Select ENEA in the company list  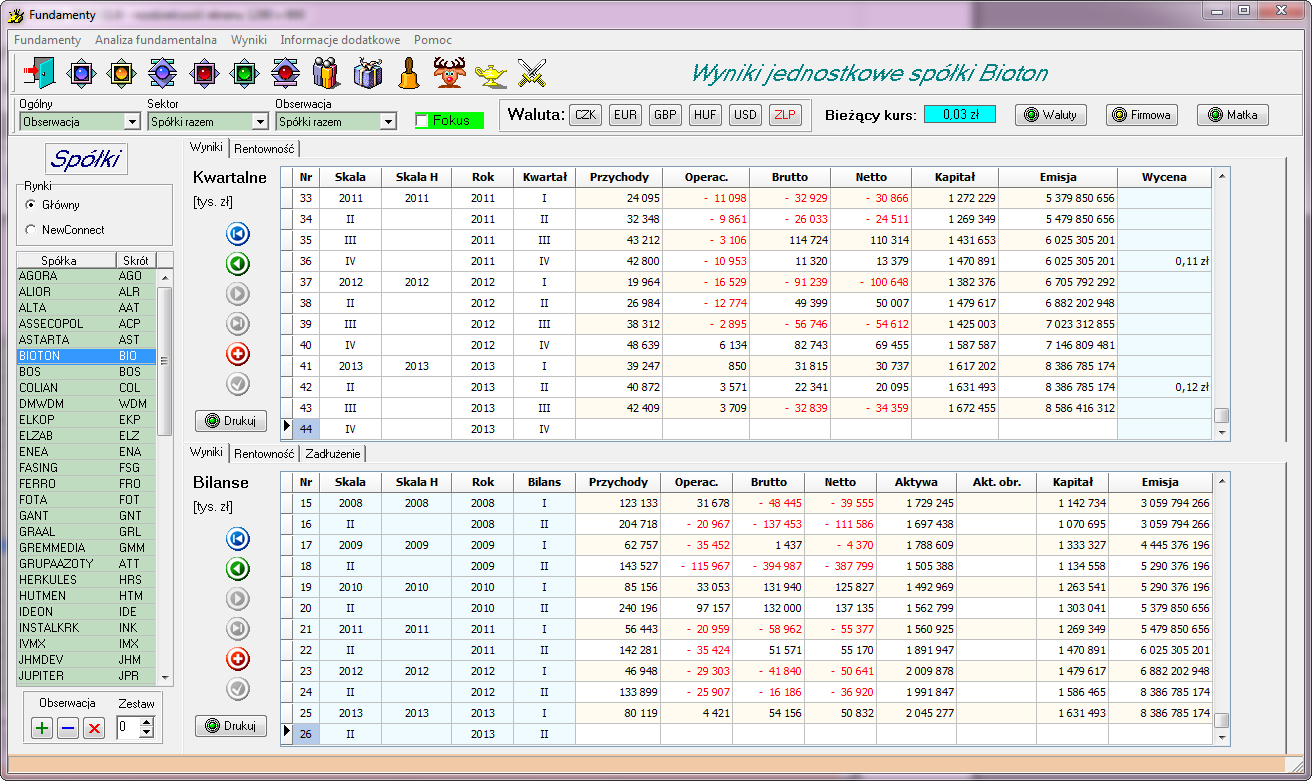click(86, 452)
